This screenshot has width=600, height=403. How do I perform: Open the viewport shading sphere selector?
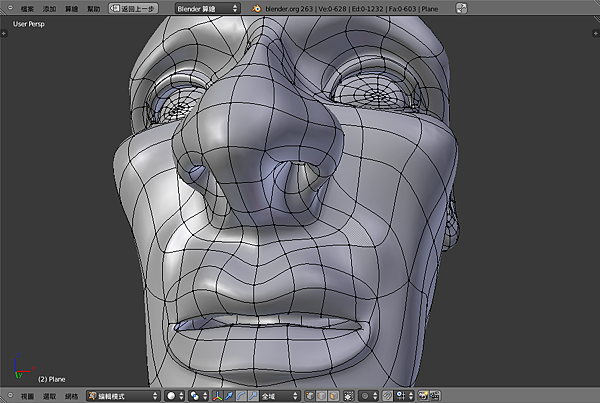point(172,396)
